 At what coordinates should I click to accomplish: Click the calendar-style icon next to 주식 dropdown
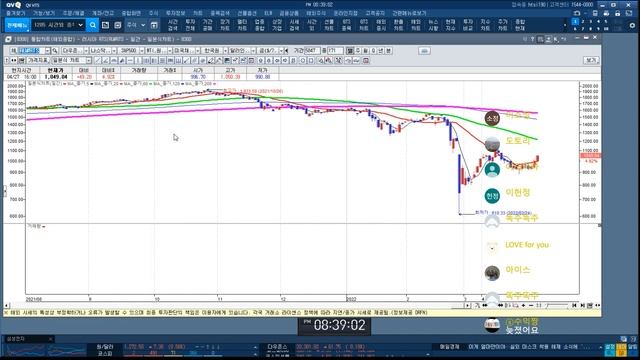(154, 25)
